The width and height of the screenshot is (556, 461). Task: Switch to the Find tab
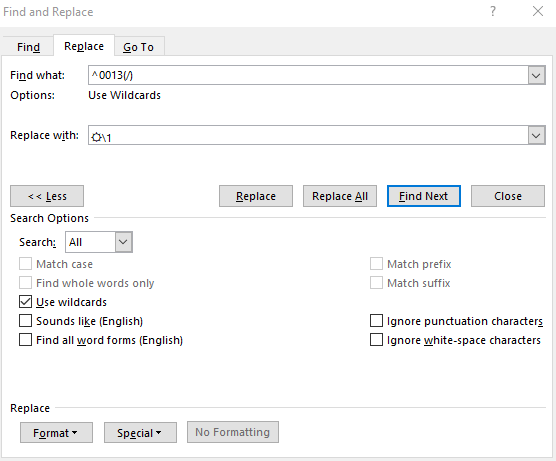pyautogui.click(x=28, y=47)
